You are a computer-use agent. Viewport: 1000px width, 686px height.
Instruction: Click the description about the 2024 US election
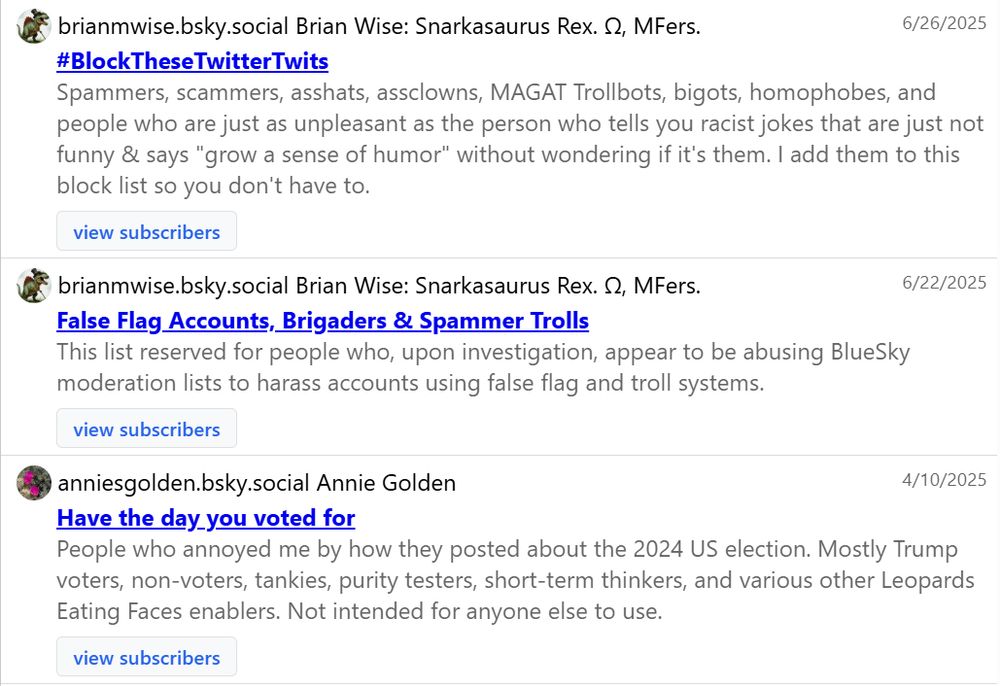(500, 580)
